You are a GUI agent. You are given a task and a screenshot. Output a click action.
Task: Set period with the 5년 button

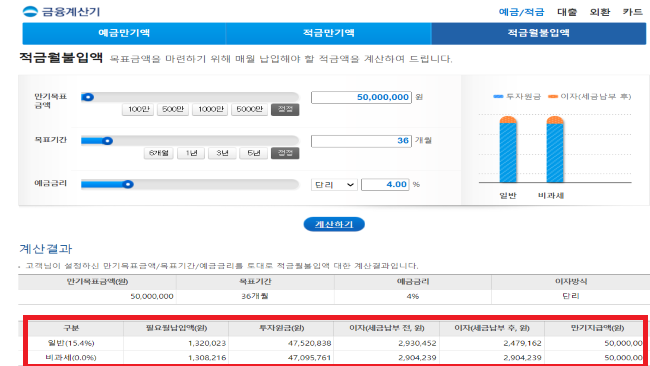click(x=254, y=153)
